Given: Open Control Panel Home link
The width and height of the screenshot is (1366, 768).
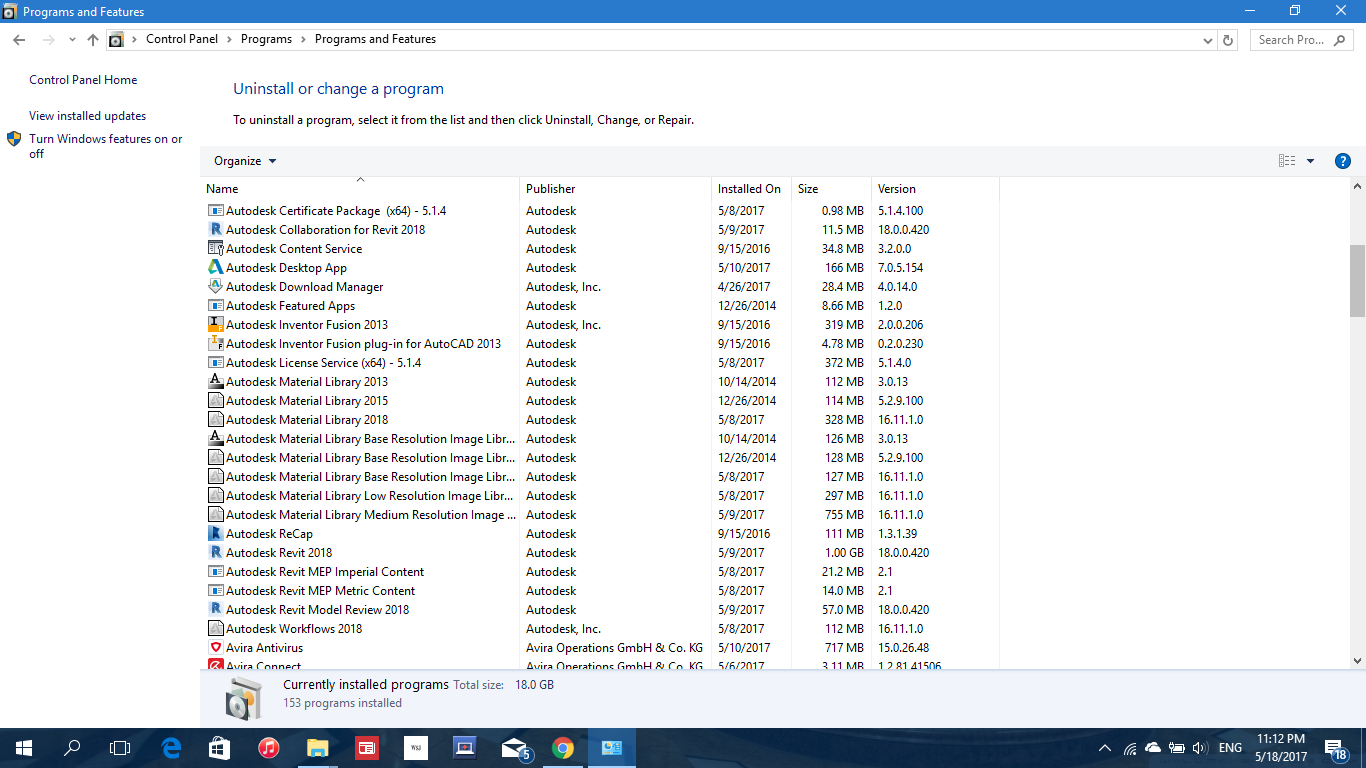Looking at the screenshot, I should pyautogui.click(x=83, y=80).
